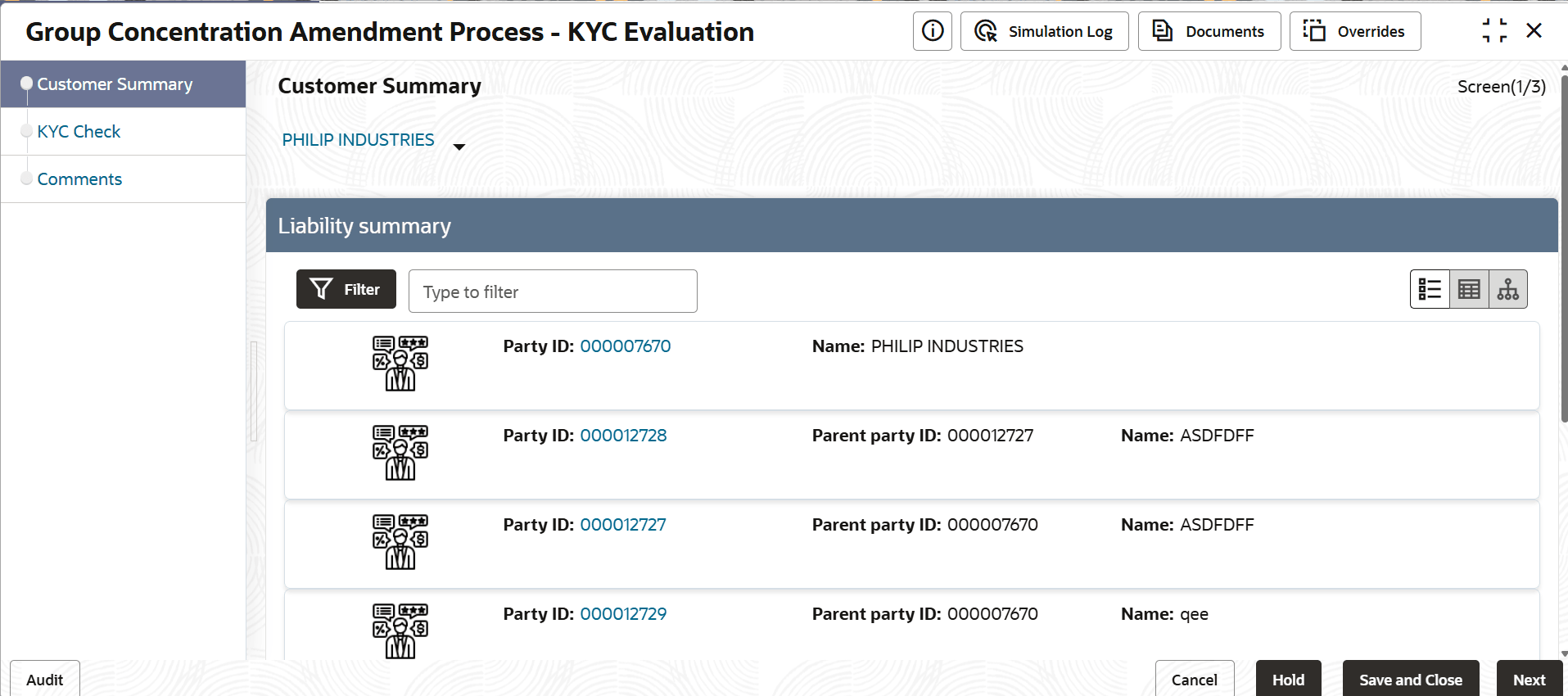Click the customer icon for party 000007670
The height and width of the screenshot is (696, 1568).
pyautogui.click(x=400, y=364)
